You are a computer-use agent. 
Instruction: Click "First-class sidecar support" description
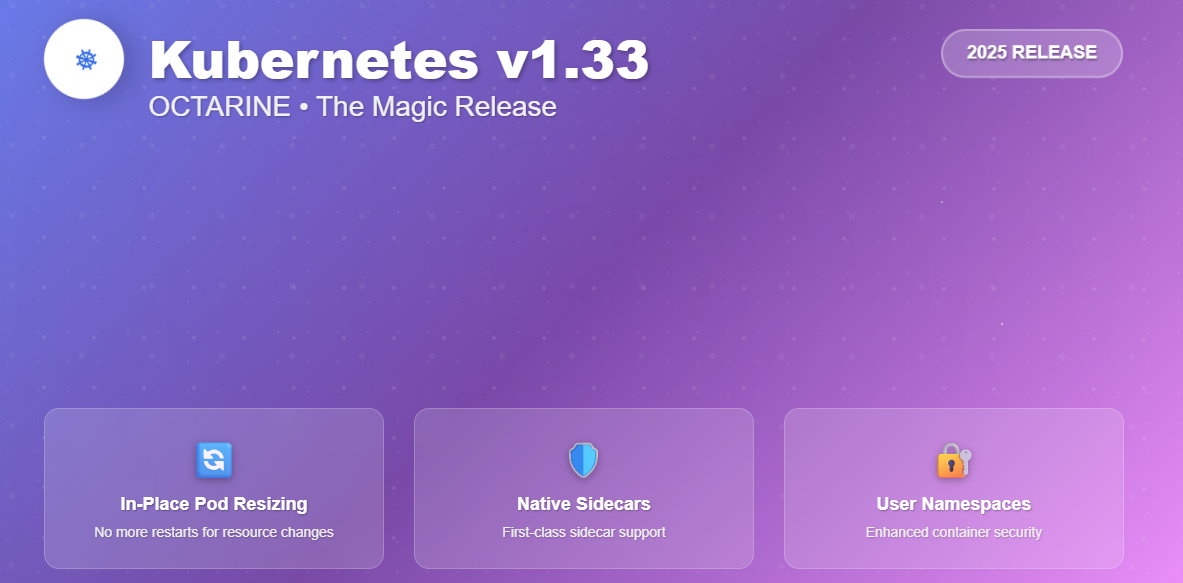tap(584, 532)
